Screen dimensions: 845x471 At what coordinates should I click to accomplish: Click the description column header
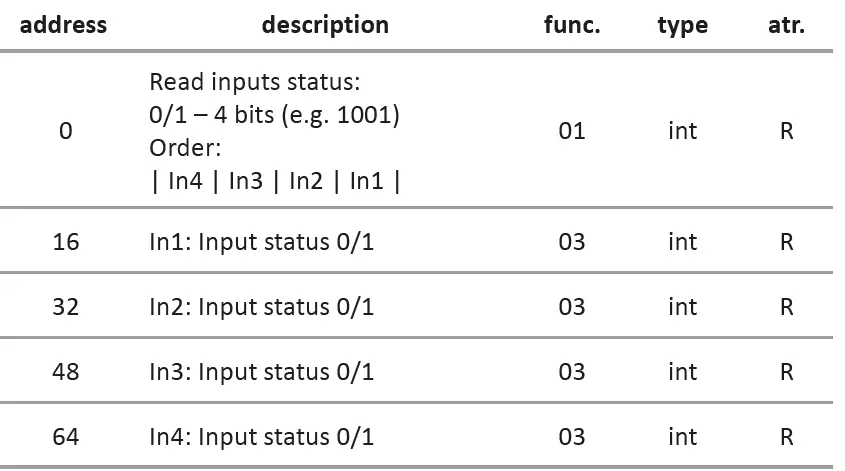325,25
